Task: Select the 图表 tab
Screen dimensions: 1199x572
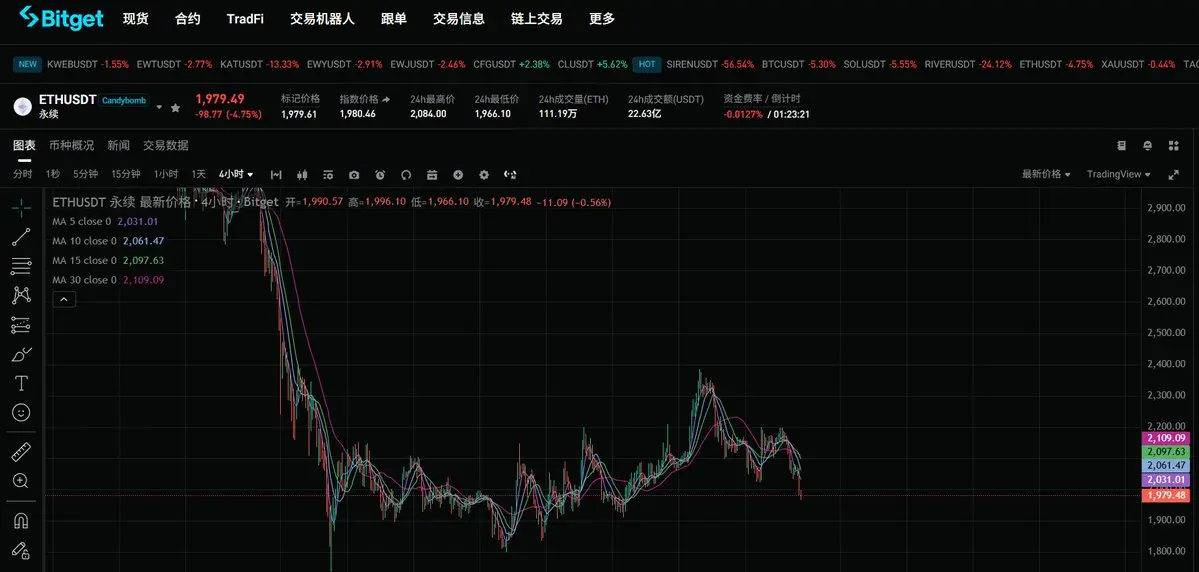Action: point(24,145)
